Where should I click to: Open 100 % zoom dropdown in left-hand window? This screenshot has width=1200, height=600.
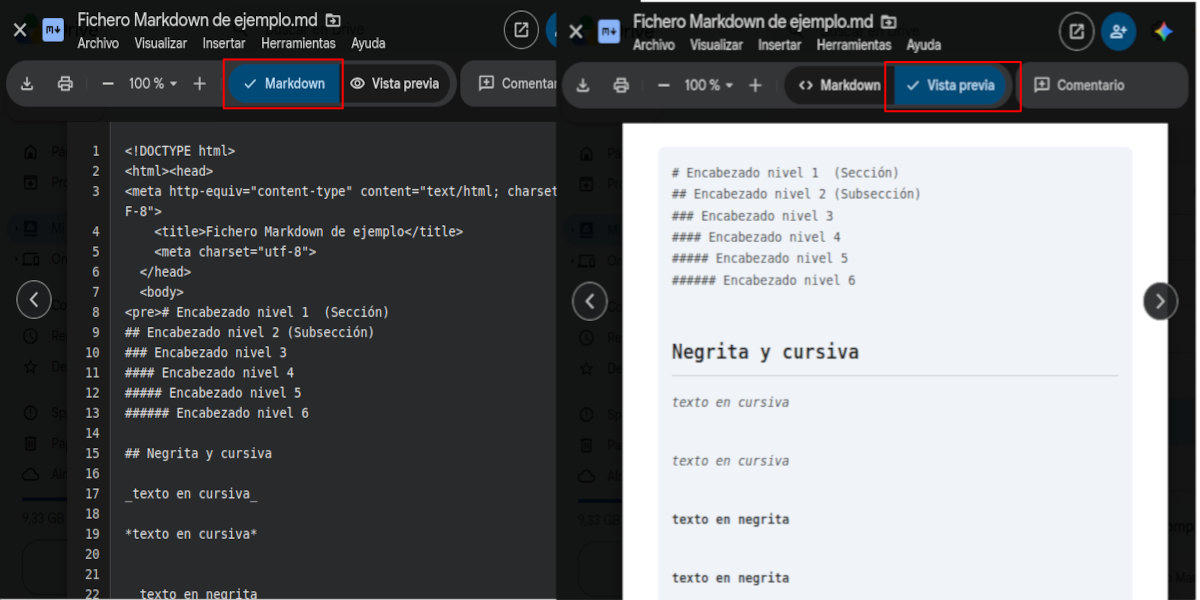click(153, 84)
